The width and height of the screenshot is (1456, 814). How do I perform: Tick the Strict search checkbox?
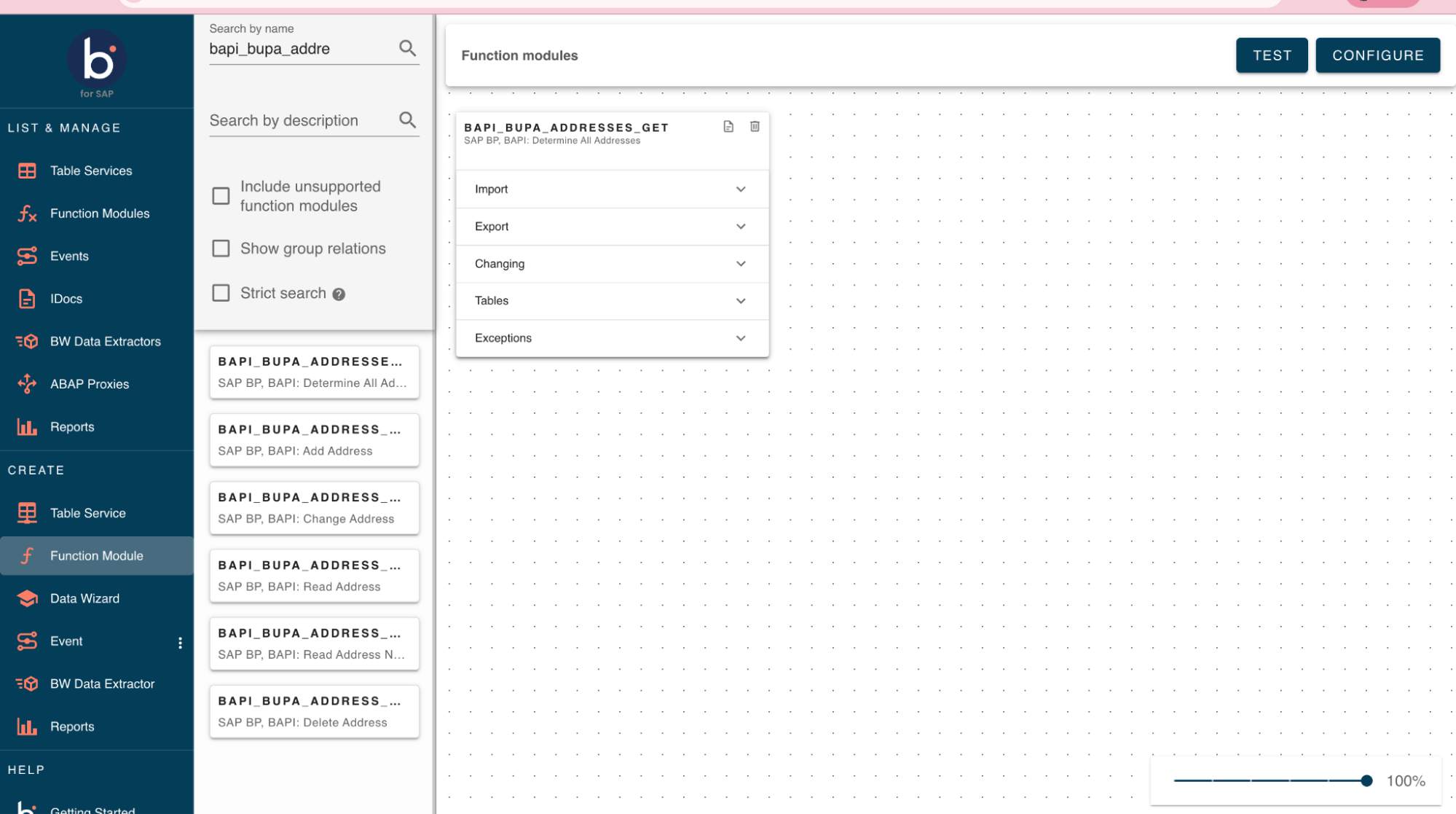point(221,293)
